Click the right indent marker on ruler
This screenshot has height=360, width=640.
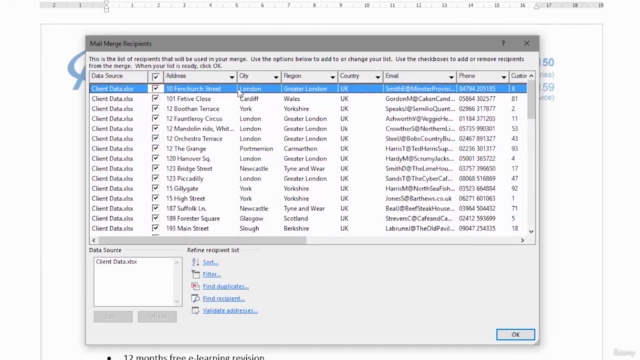tap(536, 7)
